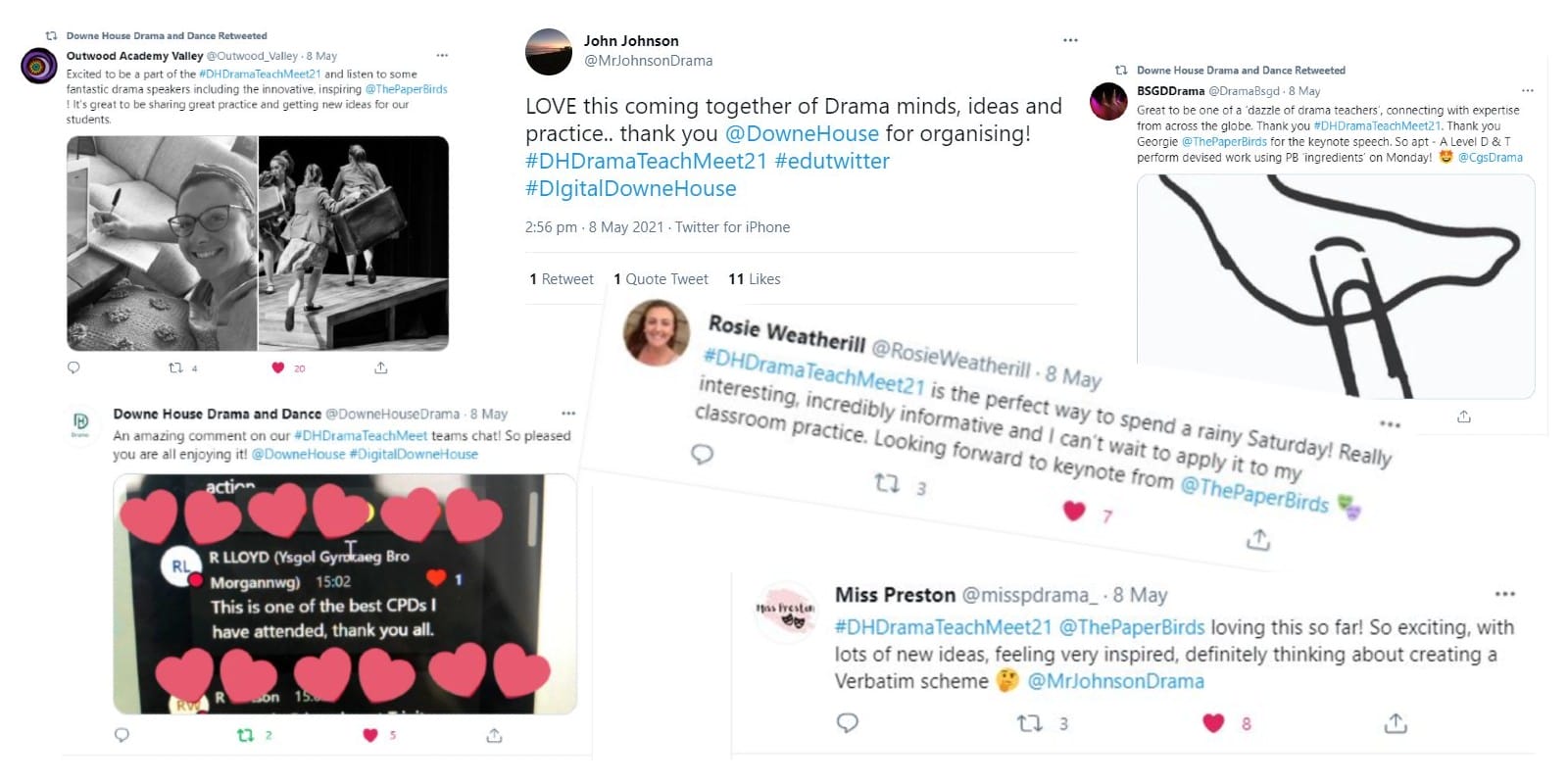Open John Johnson's profile avatar

549,51
